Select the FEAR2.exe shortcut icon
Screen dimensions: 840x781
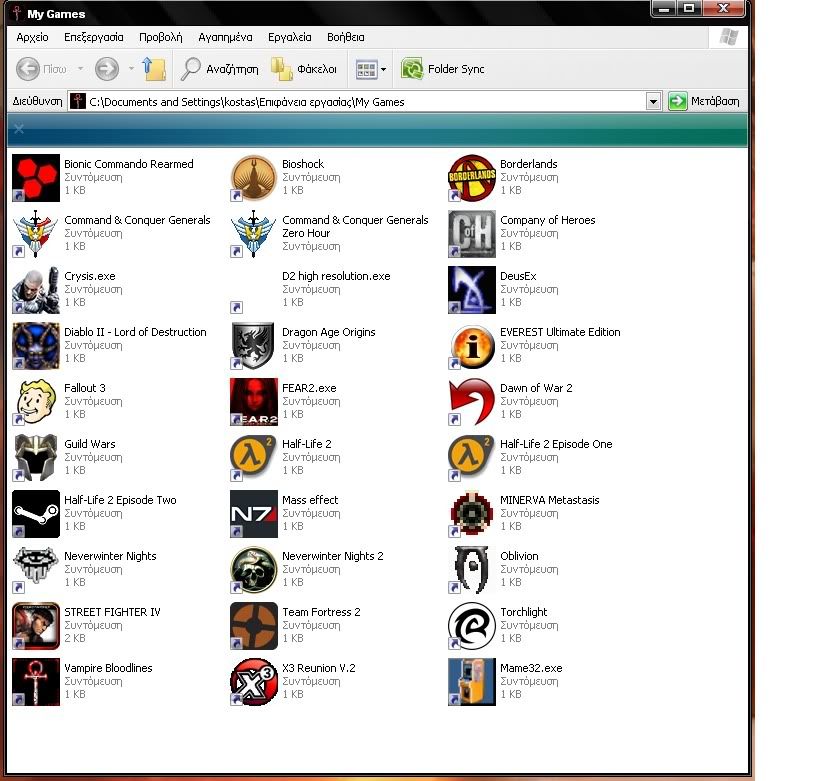coord(254,402)
